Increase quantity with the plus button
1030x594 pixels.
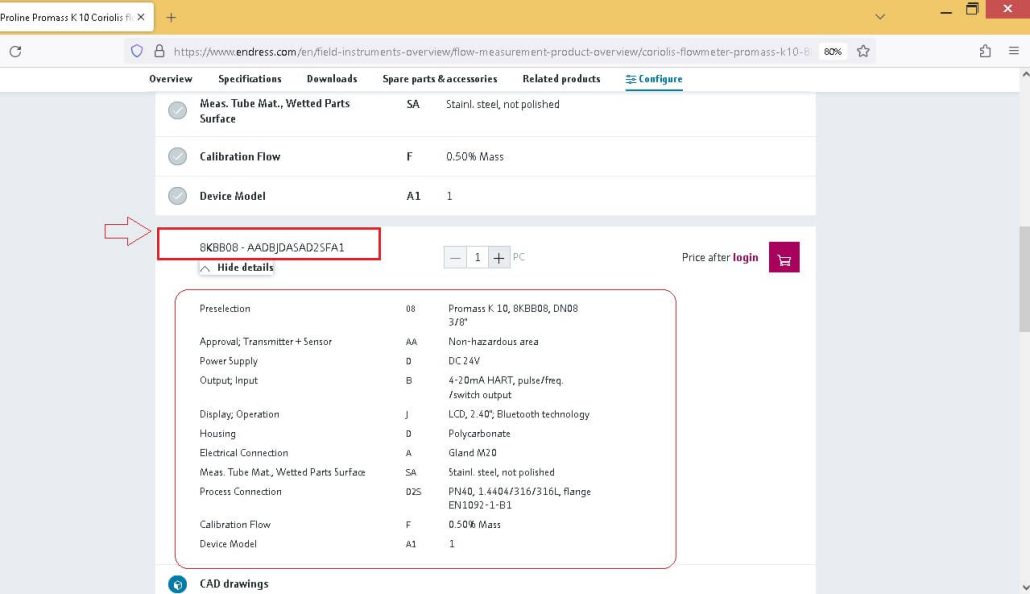click(499, 258)
